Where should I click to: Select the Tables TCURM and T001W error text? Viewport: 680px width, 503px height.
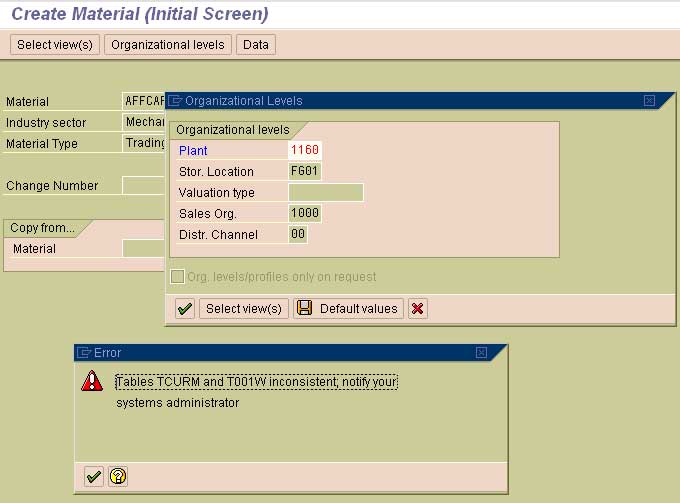(x=256, y=382)
